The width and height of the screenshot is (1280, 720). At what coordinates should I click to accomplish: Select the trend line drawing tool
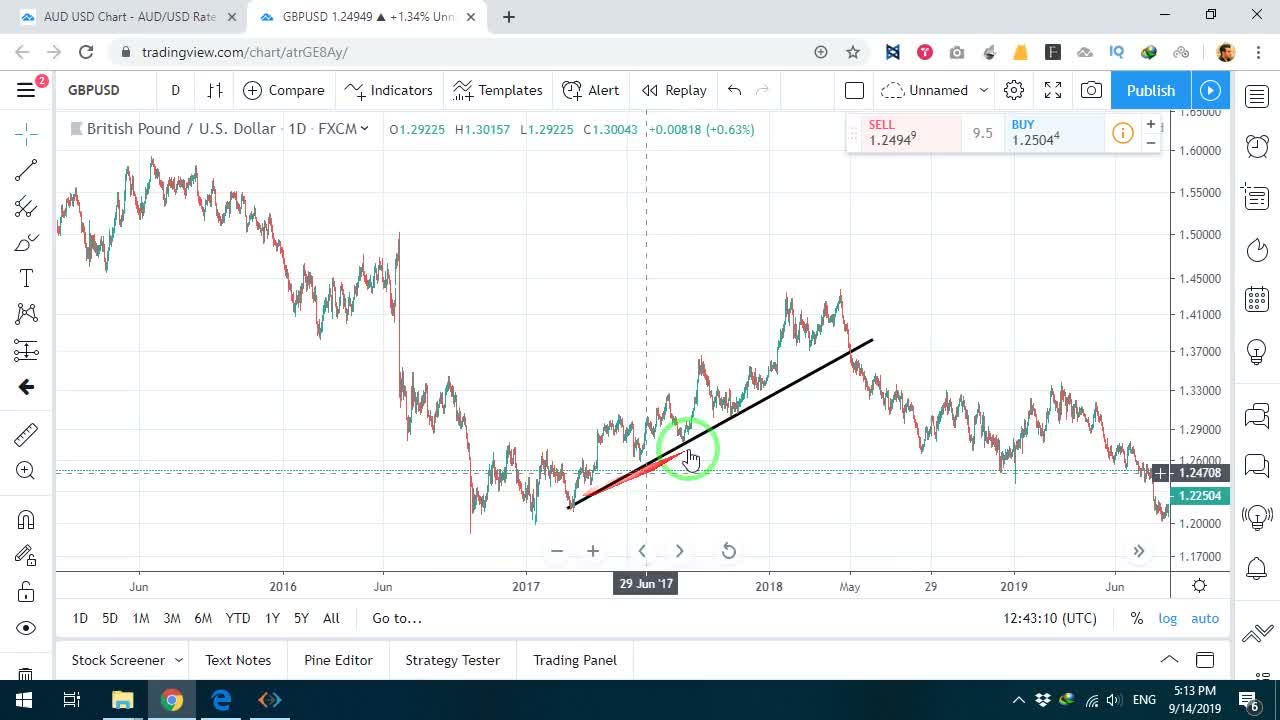click(26, 170)
